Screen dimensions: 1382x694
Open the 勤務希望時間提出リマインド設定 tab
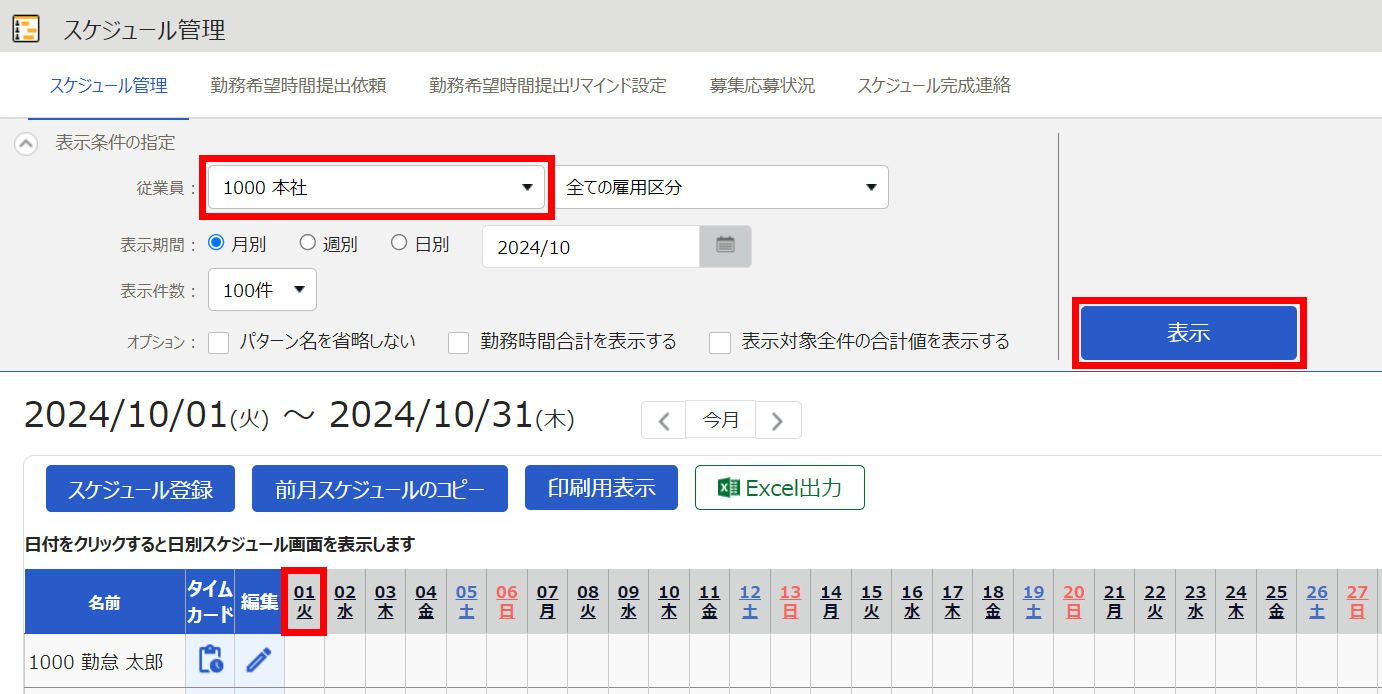point(548,86)
